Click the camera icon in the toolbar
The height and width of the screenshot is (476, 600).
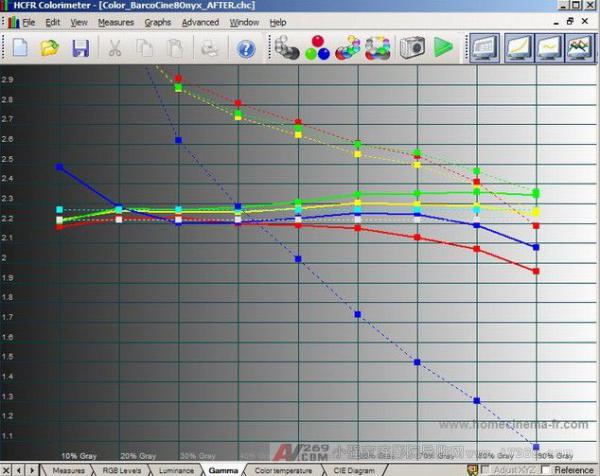click(411, 47)
